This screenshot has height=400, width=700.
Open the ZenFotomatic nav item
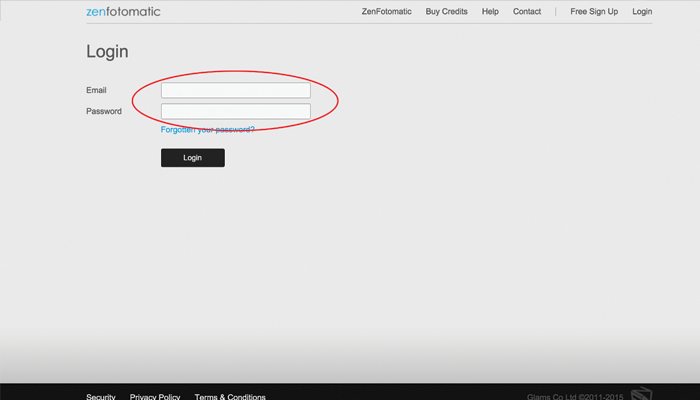(387, 12)
